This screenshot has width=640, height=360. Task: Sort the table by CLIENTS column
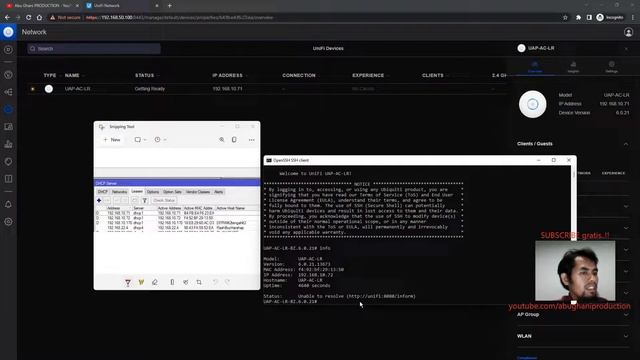point(433,76)
